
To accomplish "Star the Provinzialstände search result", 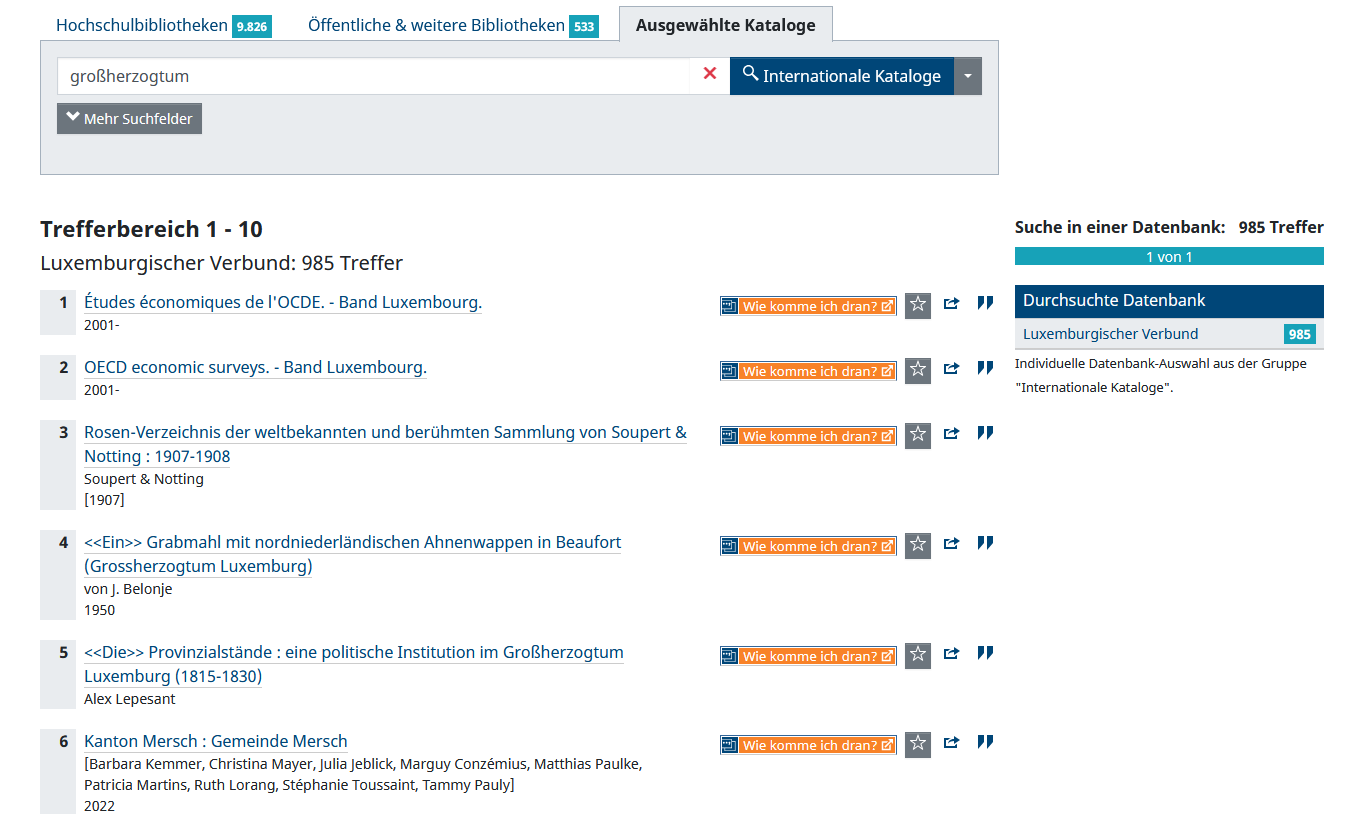I will click(x=917, y=655).
